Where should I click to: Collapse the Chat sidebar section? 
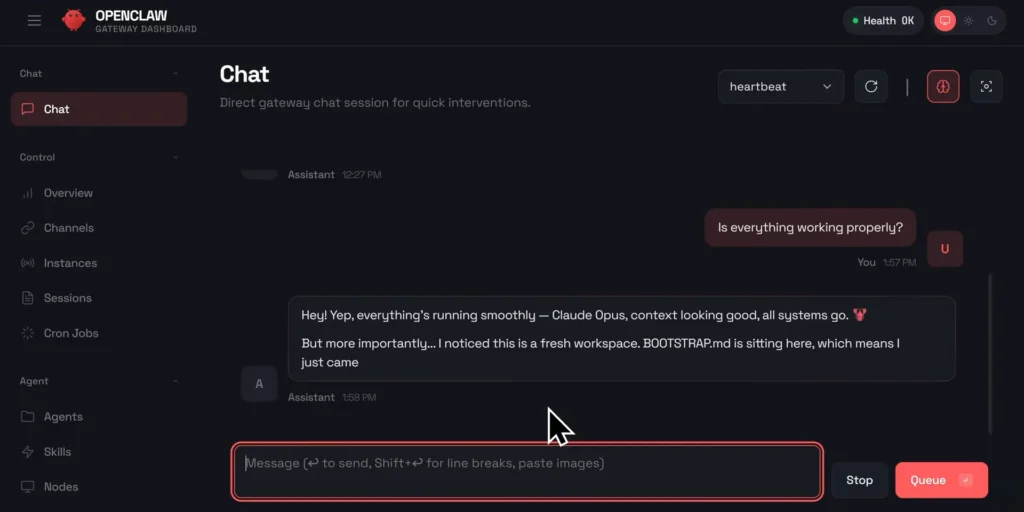click(175, 74)
